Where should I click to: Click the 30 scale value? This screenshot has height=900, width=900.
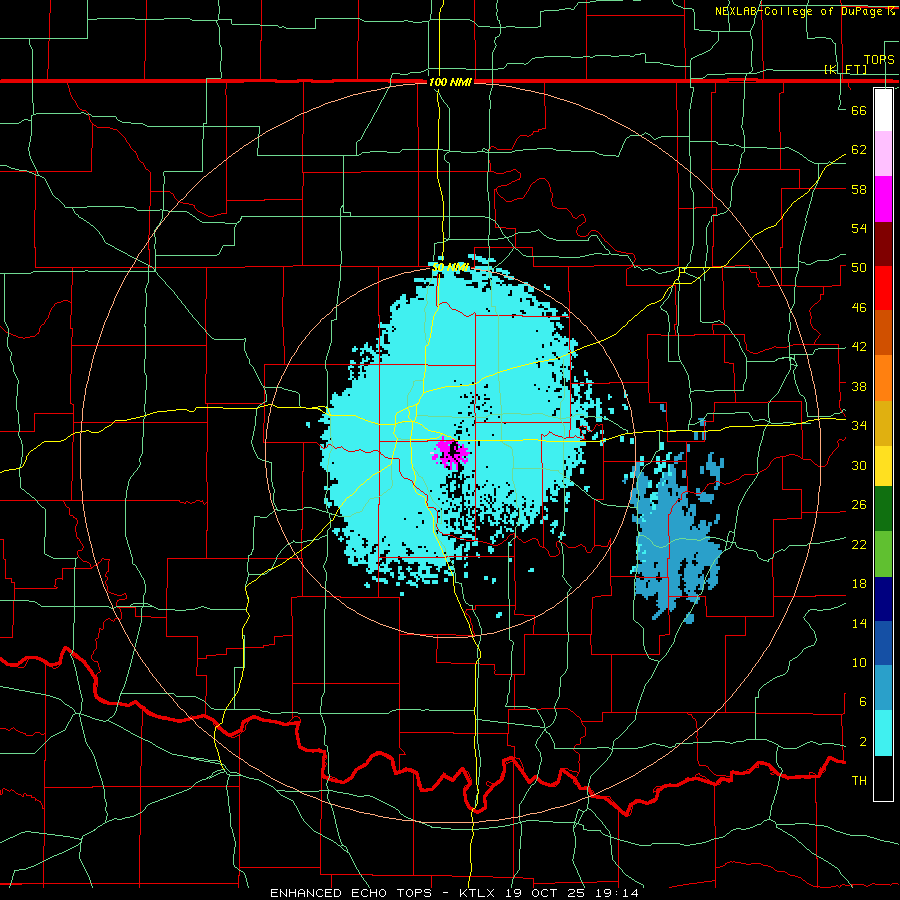[859, 465]
